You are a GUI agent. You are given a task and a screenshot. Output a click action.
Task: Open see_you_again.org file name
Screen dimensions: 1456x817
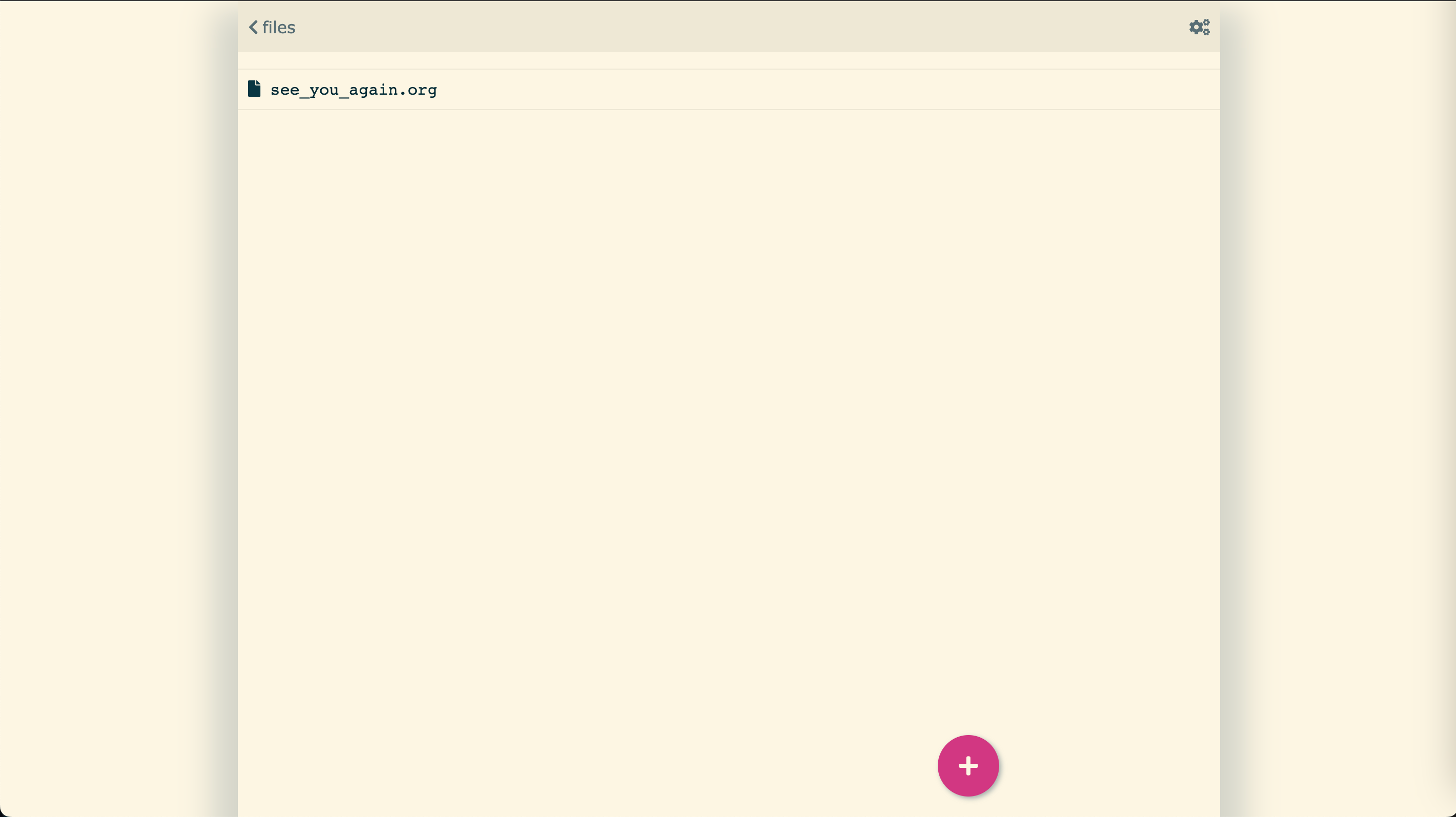(354, 90)
